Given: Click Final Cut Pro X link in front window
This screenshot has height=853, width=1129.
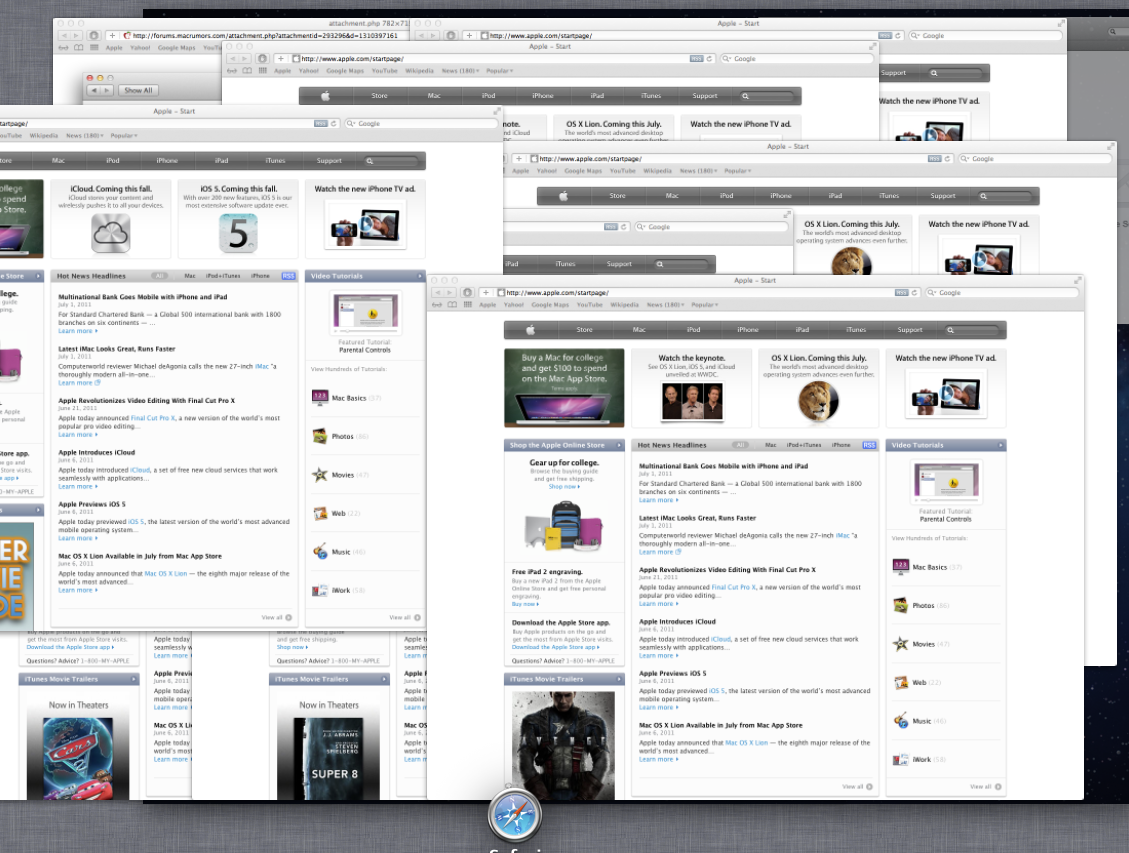Looking at the screenshot, I should tap(732, 587).
